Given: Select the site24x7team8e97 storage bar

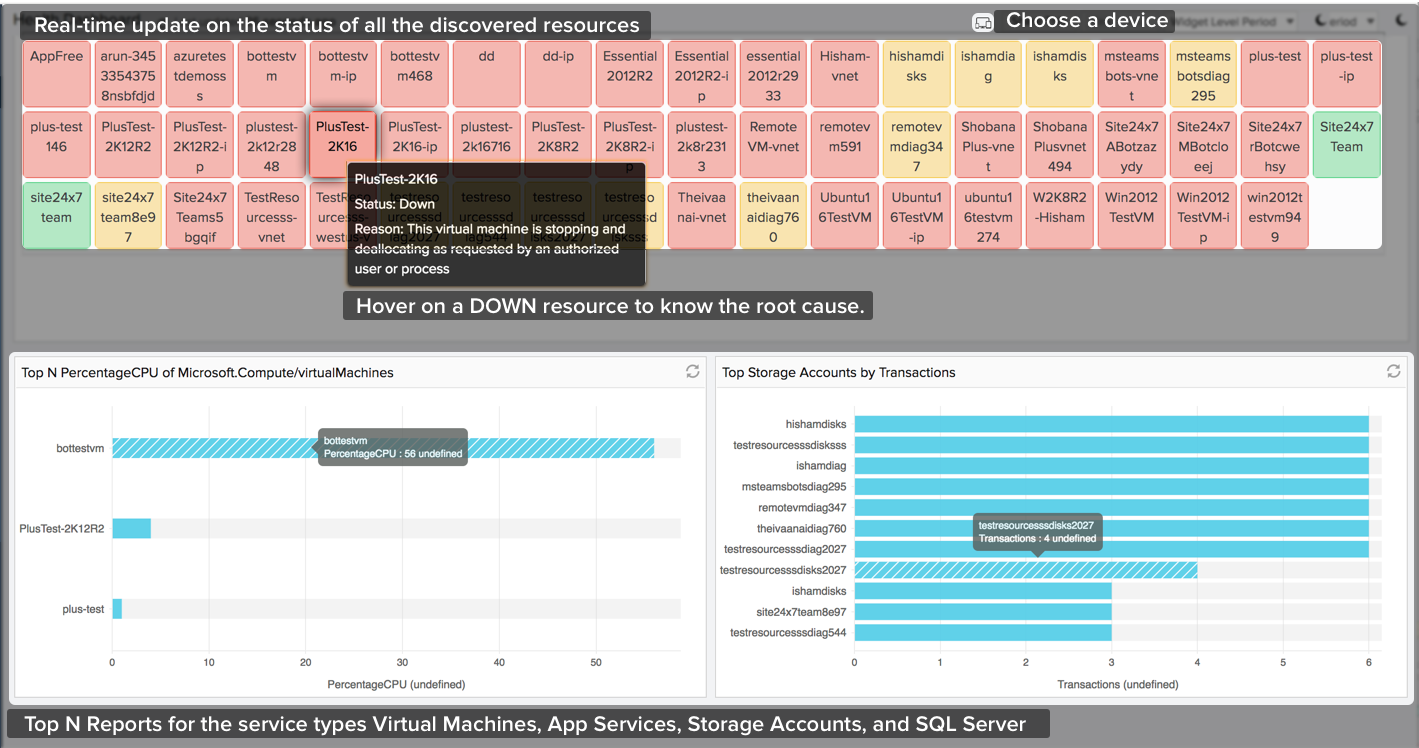Looking at the screenshot, I should click(x=982, y=611).
